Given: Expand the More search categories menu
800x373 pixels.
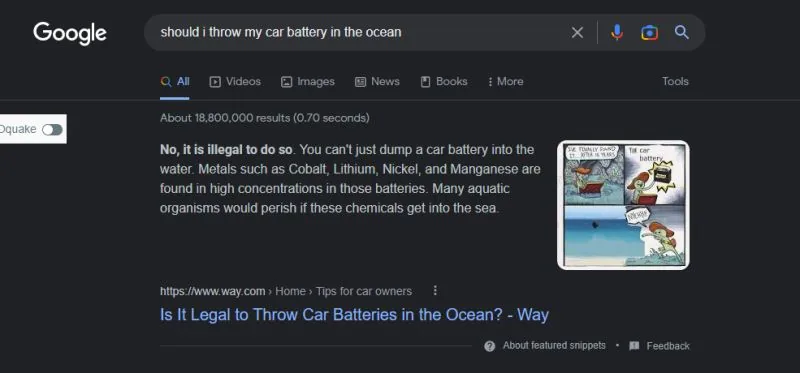Looking at the screenshot, I should pyautogui.click(x=505, y=82).
